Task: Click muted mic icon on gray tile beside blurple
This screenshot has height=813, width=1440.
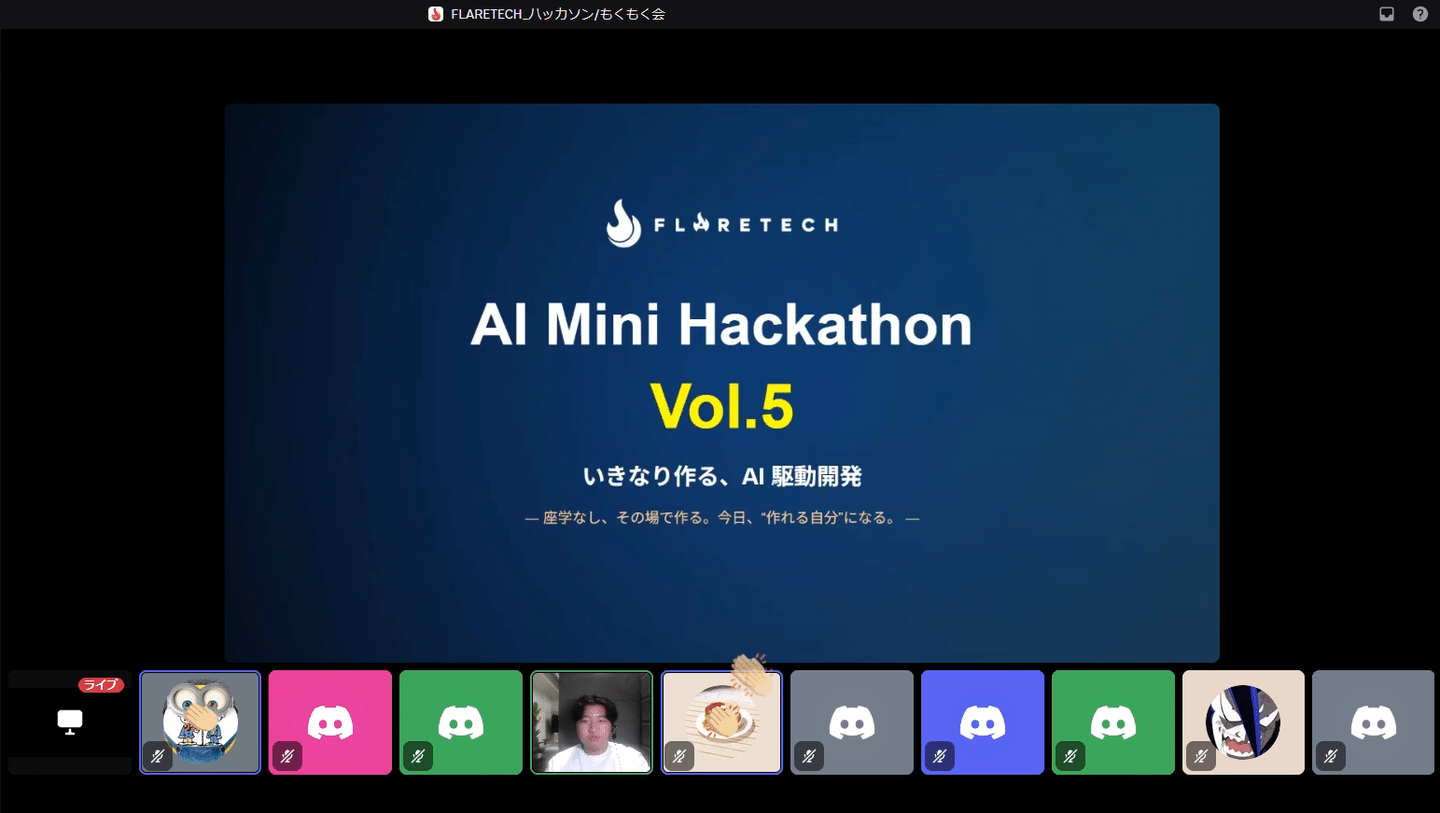Action: coord(809,757)
